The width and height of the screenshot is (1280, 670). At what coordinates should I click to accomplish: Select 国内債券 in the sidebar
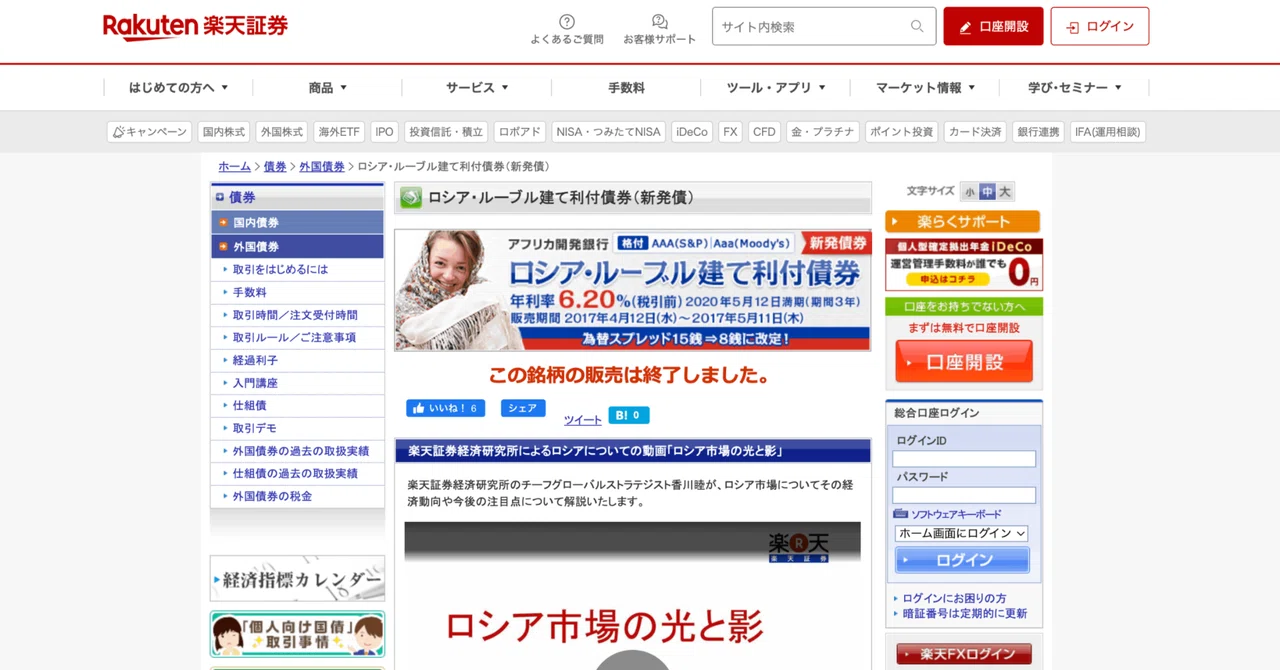[297, 222]
